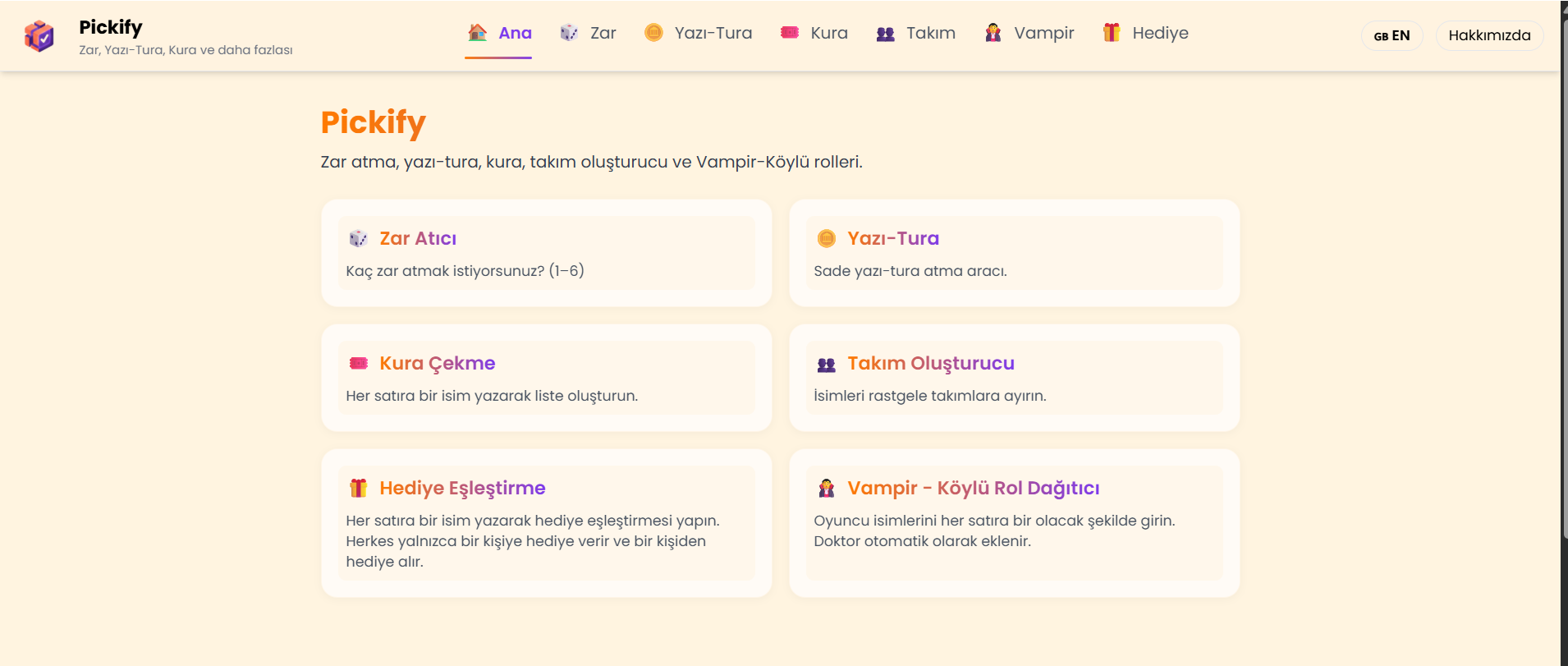1568x666 pixels.
Task: Open the Takım navigation tab
Action: [915, 34]
